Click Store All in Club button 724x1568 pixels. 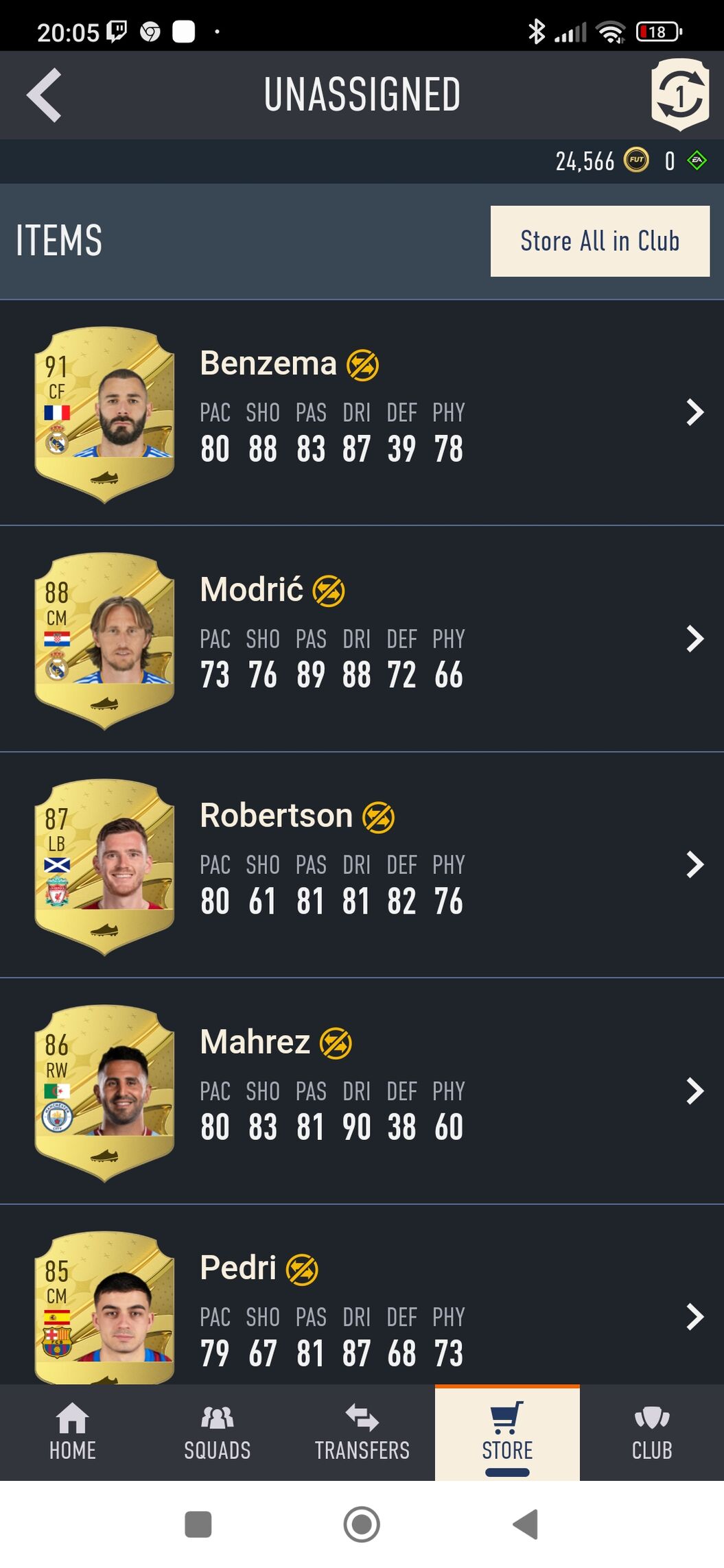point(600,241)
